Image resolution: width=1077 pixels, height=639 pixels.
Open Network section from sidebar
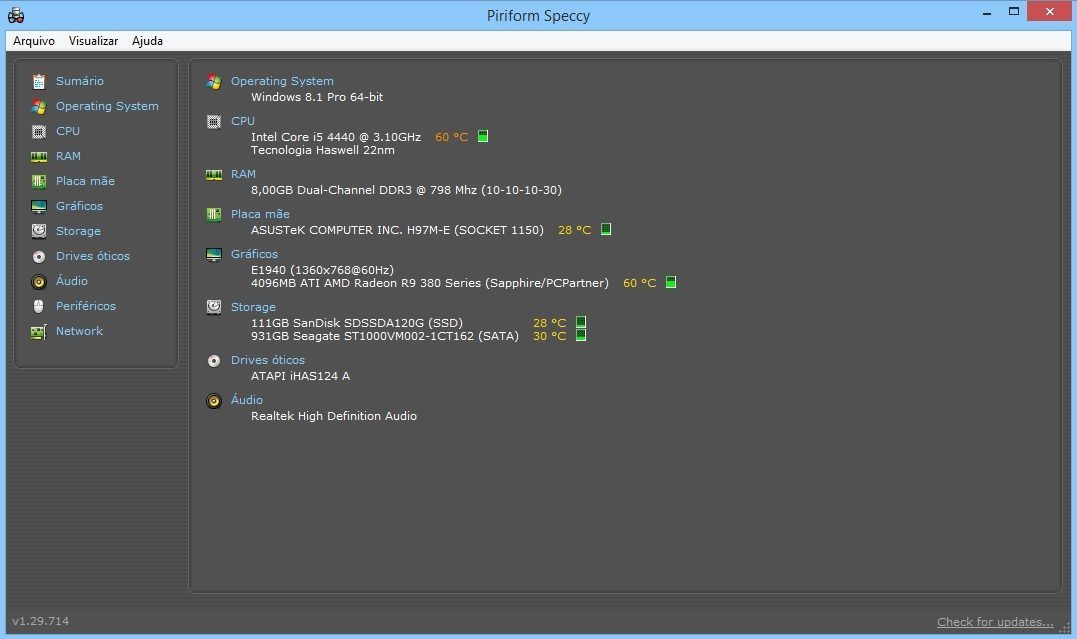(x=79, y=330)
